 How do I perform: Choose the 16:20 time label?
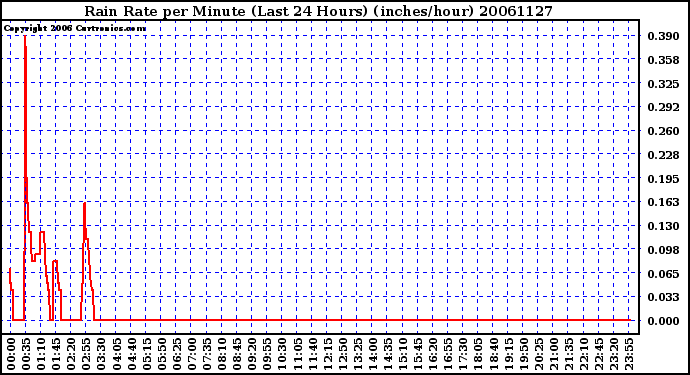click(433, 354)
